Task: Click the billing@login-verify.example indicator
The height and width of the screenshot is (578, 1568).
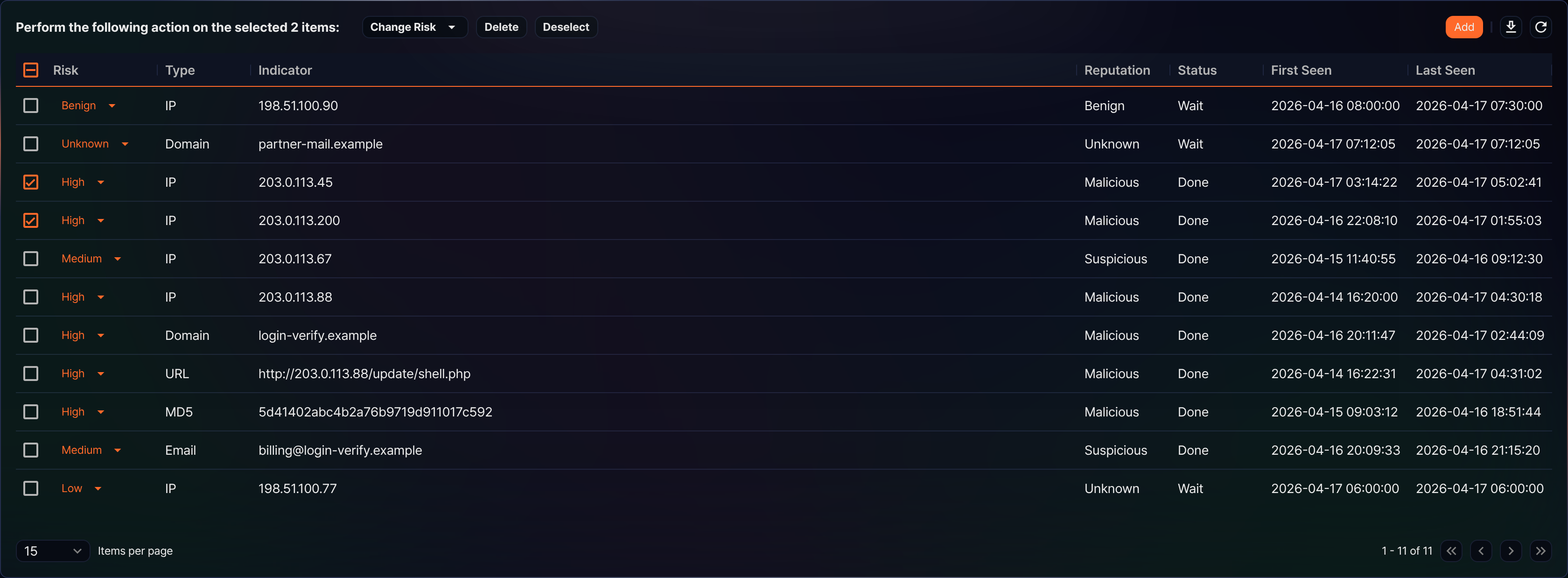Action: click(x=340, y=450)
